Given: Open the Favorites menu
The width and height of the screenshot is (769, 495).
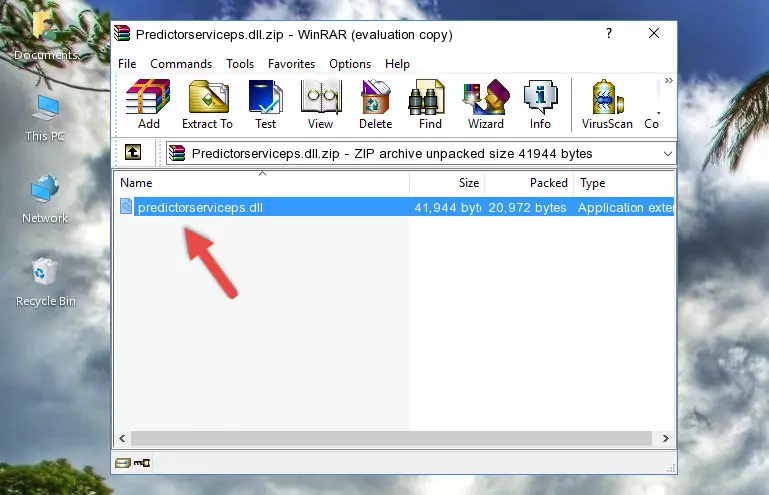Looking at the screenshot, I should click(291, 64).
